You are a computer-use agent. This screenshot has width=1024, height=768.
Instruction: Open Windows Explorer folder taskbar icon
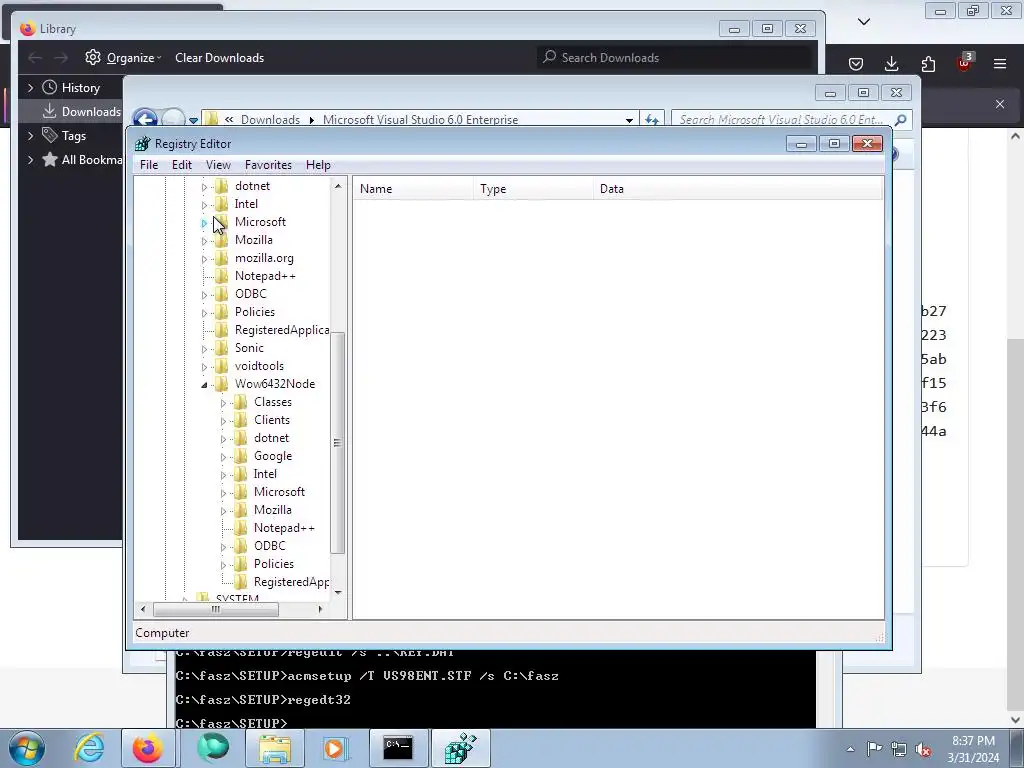tap(275, 748)
